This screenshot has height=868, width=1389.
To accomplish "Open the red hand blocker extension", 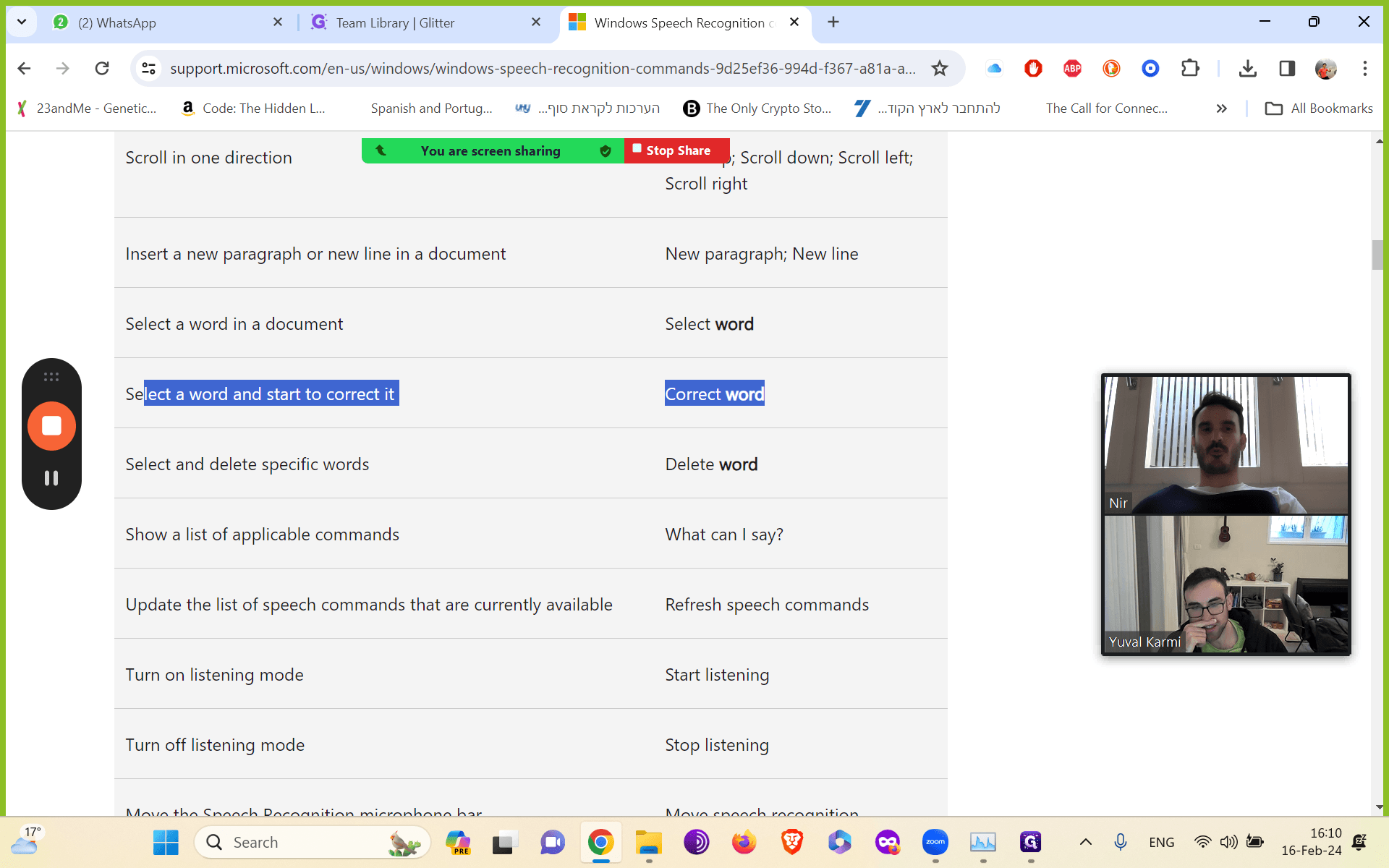I will click(x=1033, y=69).
